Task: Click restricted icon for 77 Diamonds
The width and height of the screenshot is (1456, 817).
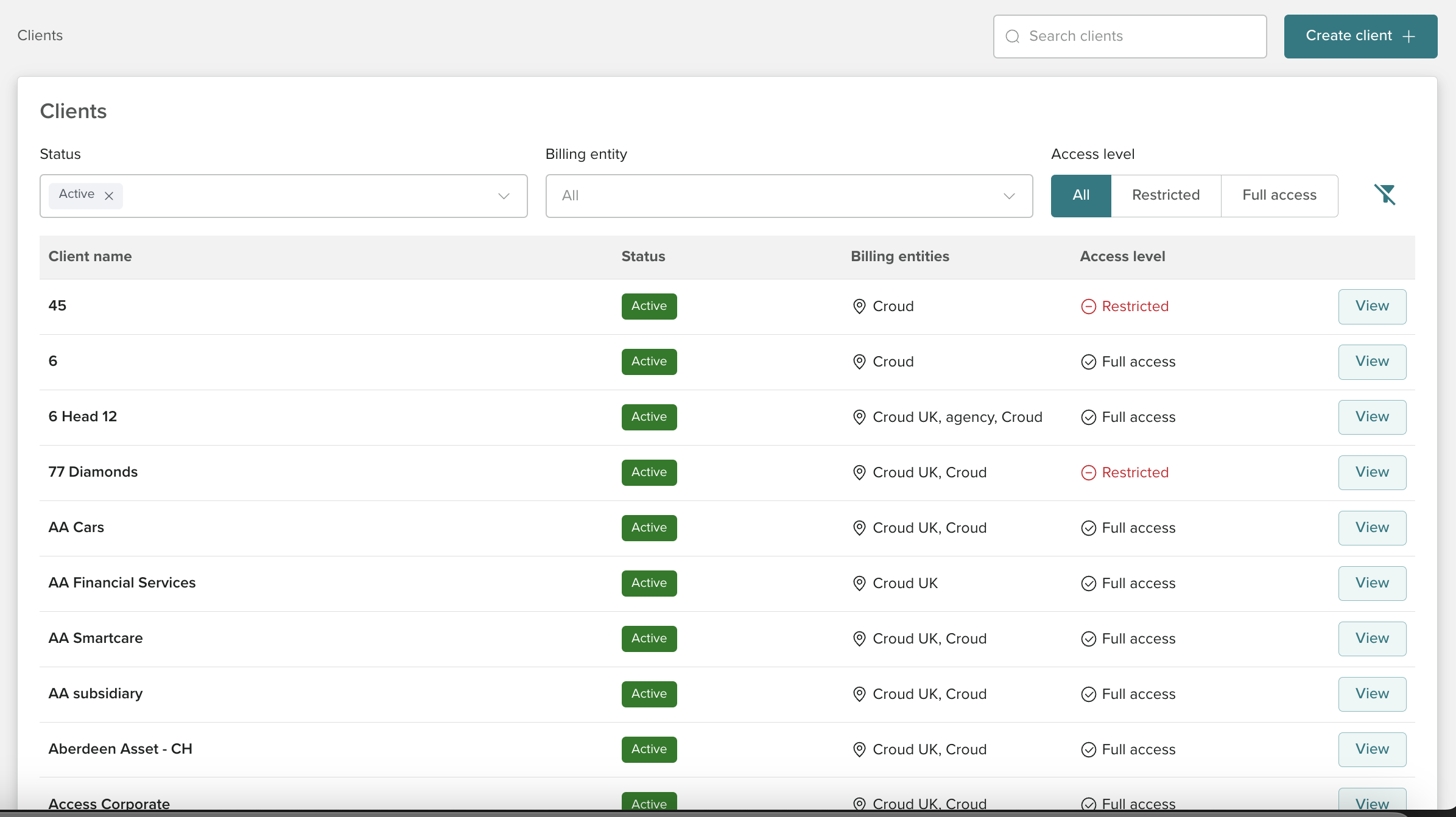Action: pos(1088,472)
